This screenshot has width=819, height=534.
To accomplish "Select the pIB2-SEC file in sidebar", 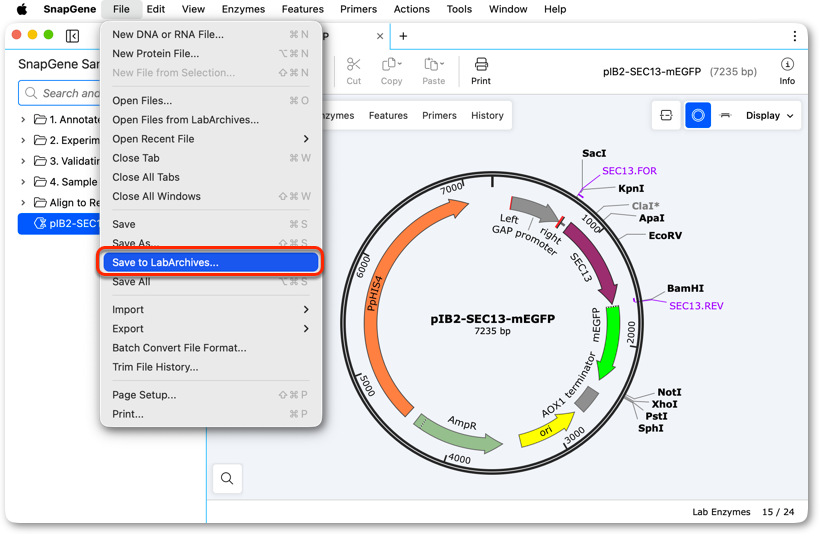I will tap(59, 224).
